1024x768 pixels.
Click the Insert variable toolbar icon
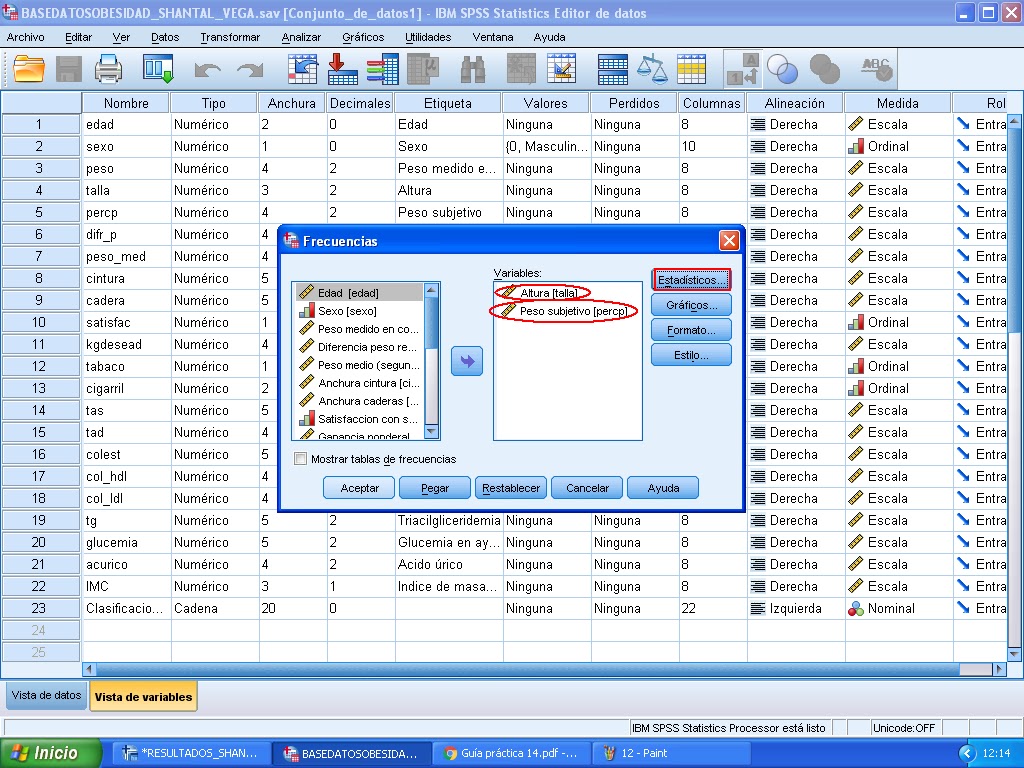(x=562, y=69)
